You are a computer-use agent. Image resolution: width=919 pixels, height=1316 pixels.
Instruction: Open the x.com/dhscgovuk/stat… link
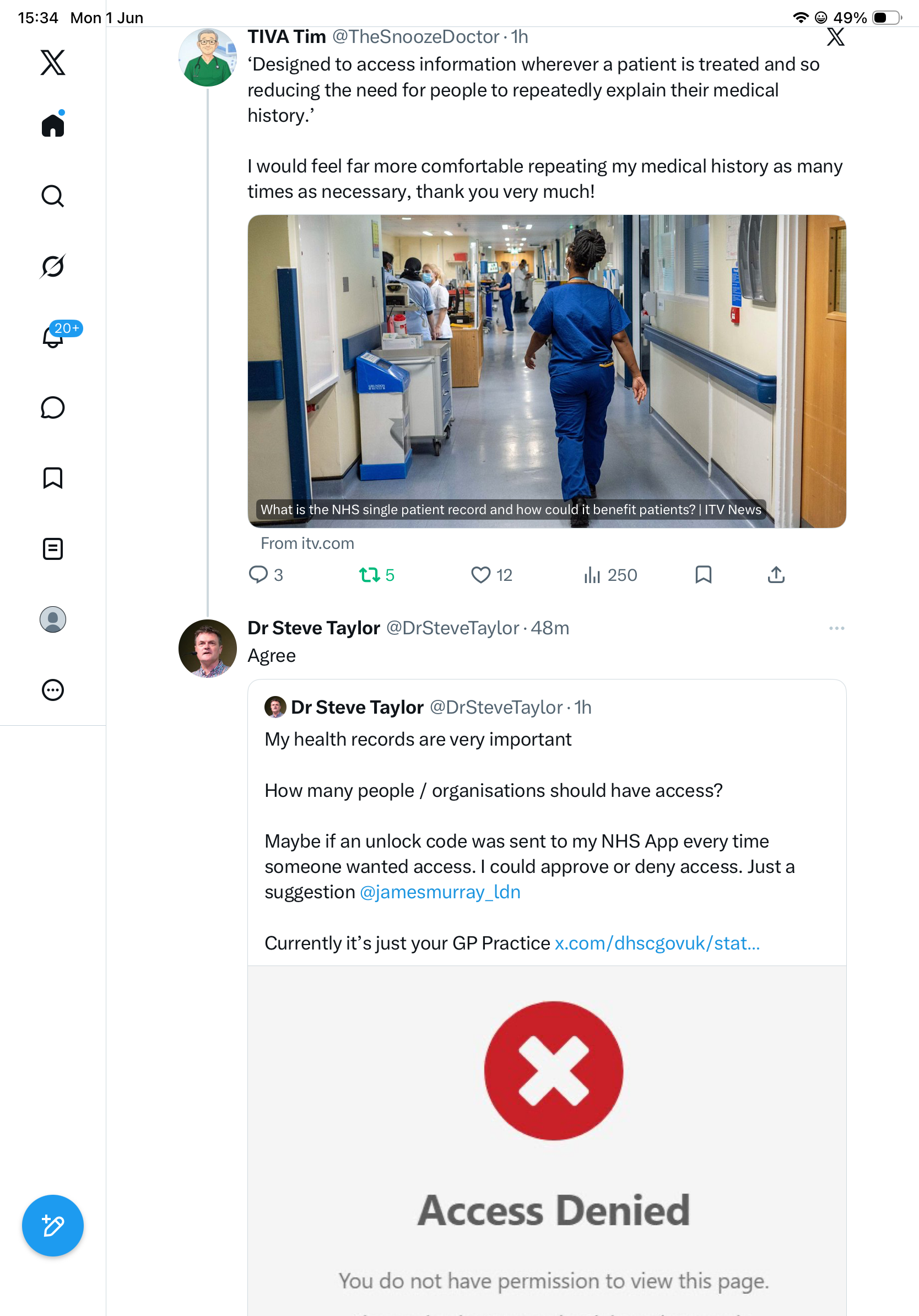coord(657,943)
